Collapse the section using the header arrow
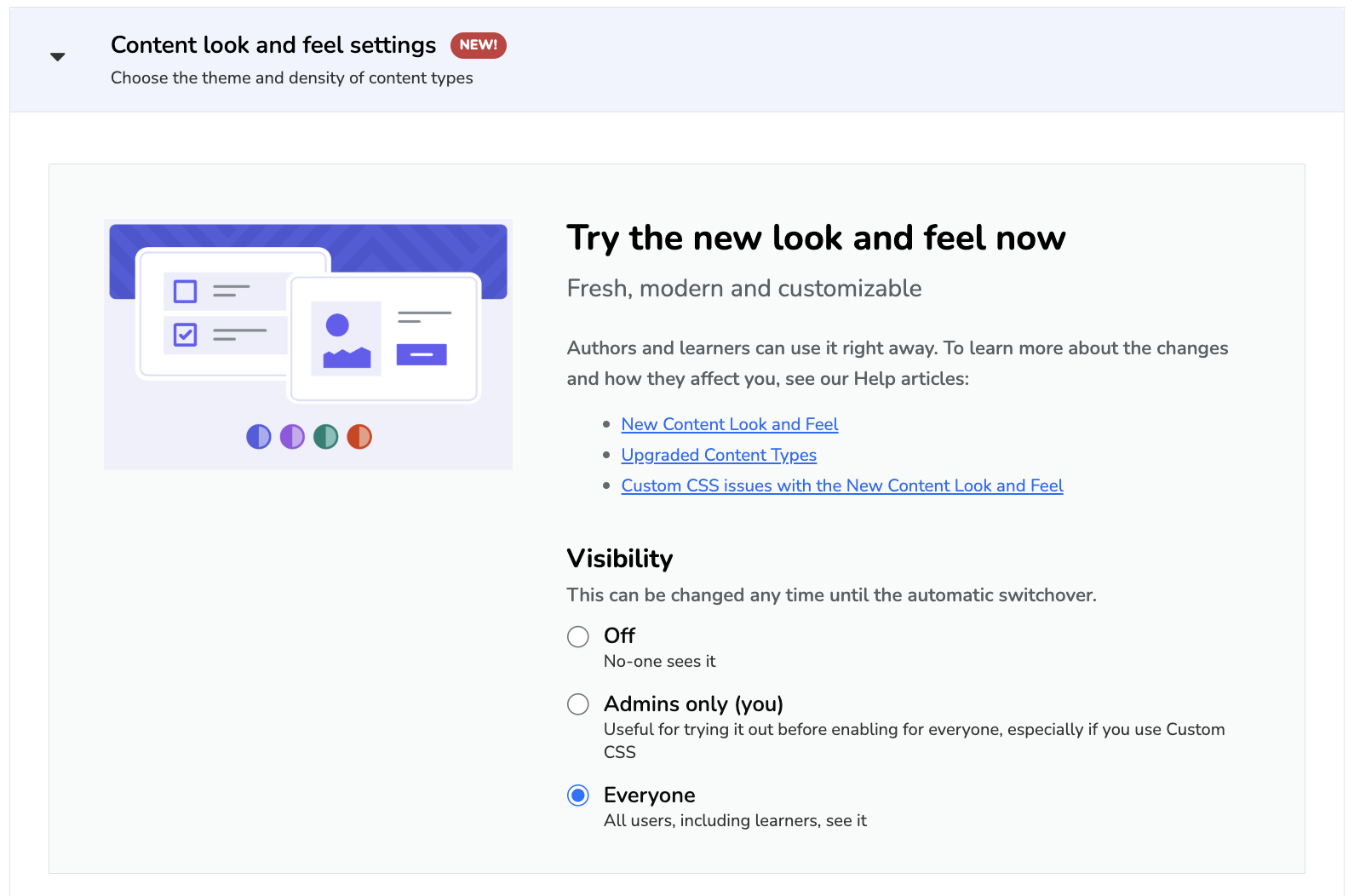 [x=58, y=57]
